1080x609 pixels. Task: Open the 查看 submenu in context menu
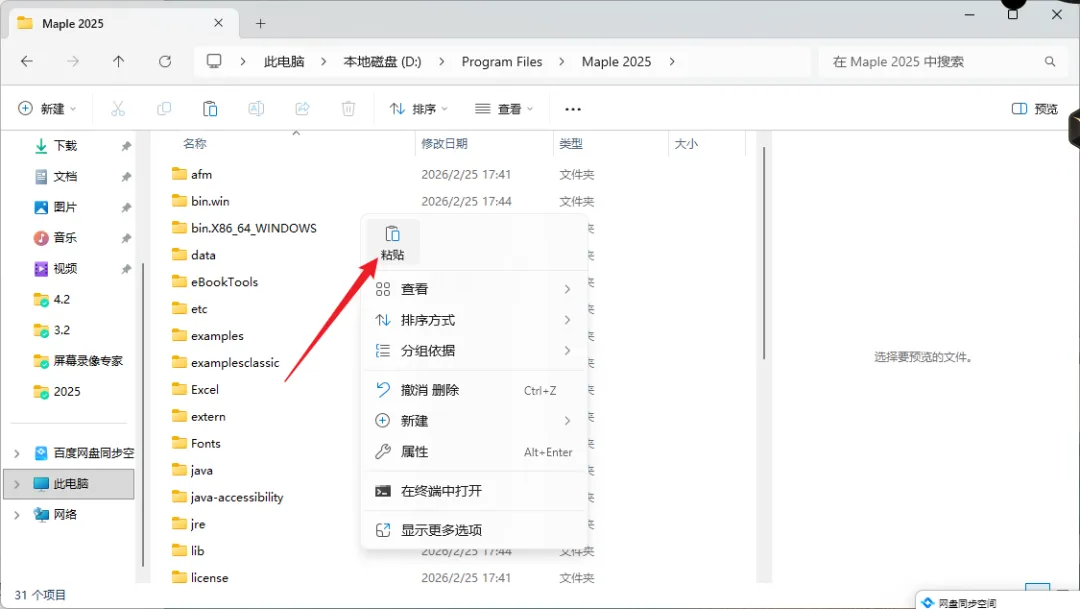click(474, 289)
